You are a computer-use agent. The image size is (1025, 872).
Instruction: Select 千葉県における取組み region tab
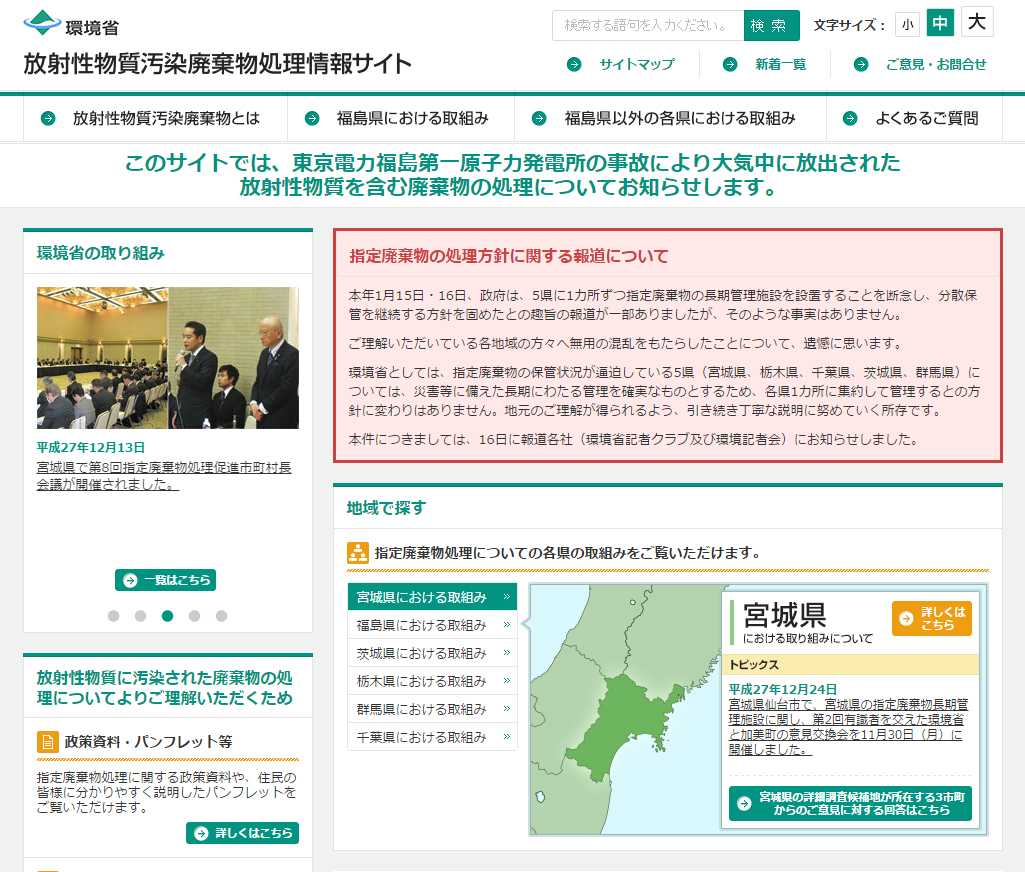(432, 737)
